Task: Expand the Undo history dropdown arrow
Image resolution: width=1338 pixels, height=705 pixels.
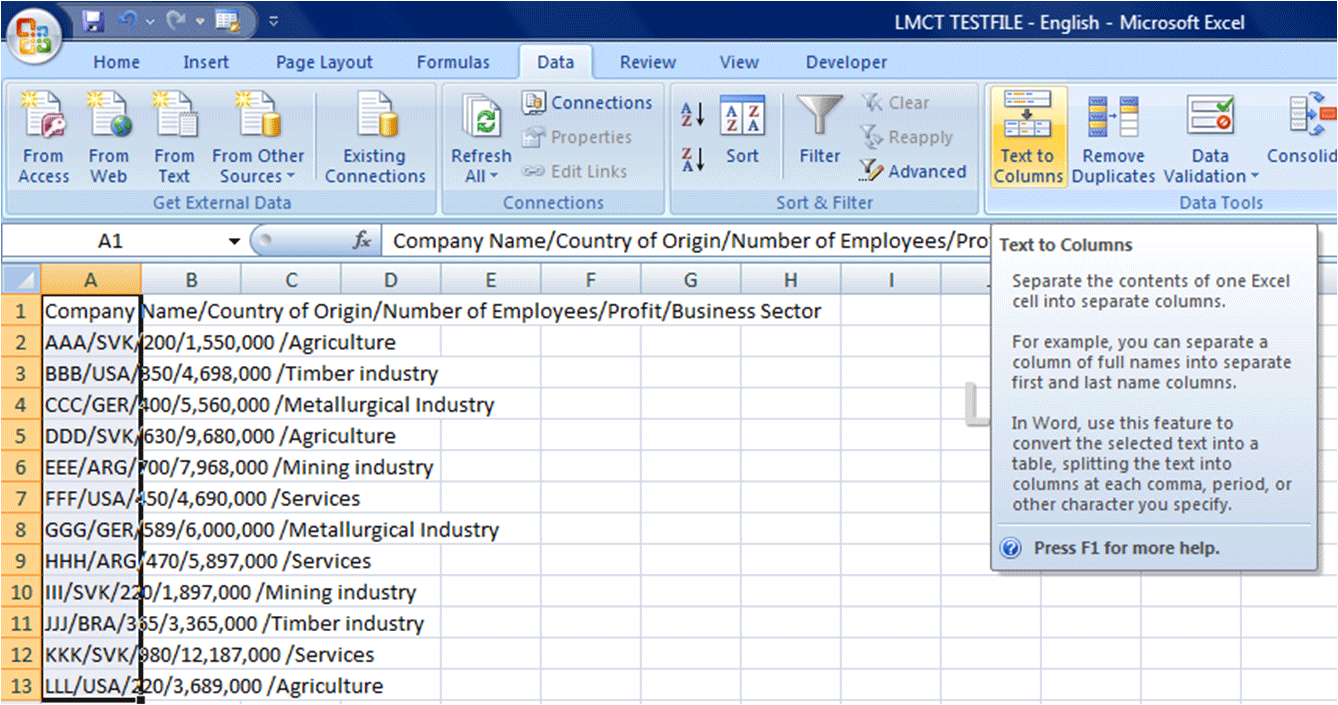Action: [x=149, y=21]
